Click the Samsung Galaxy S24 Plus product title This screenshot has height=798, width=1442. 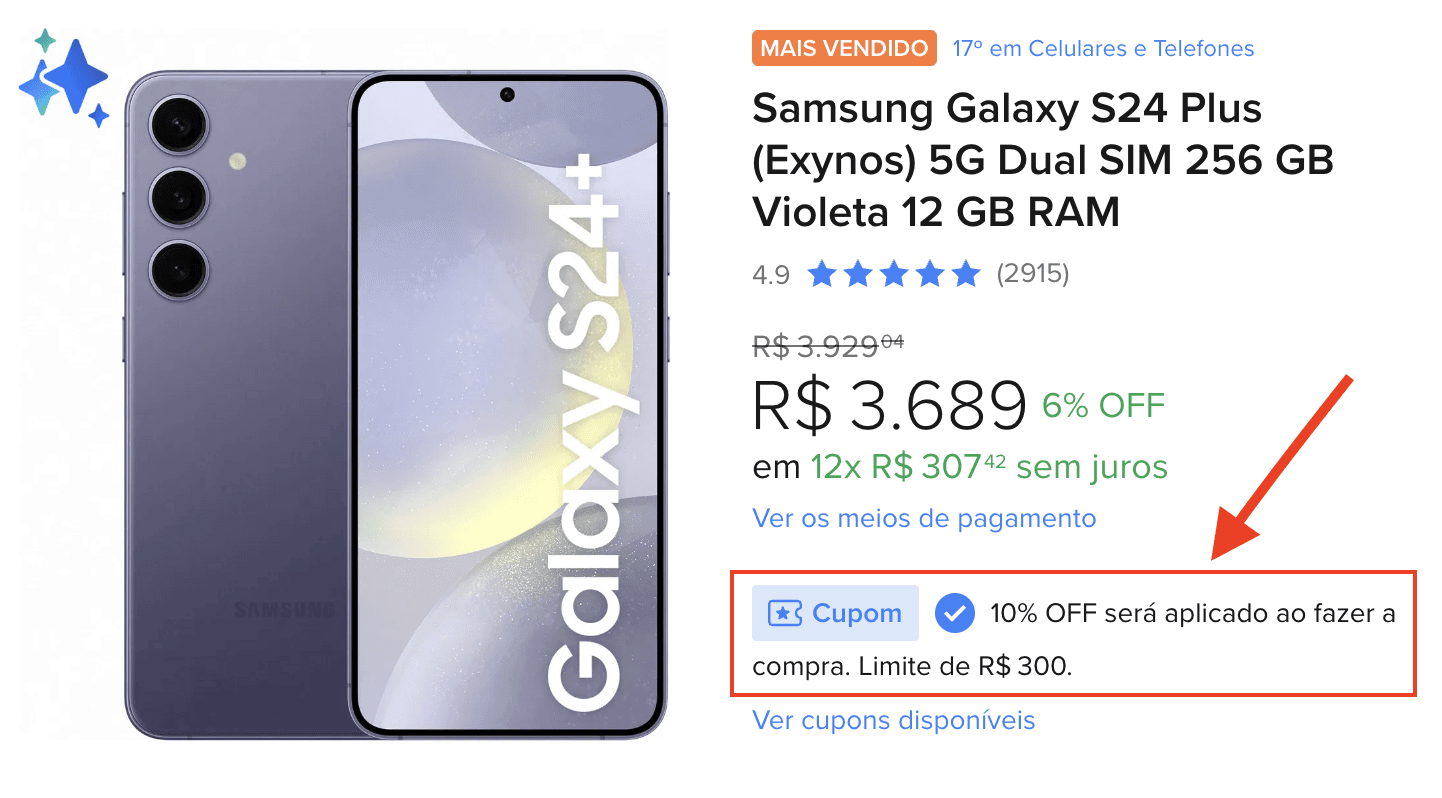click(x=1043, y=160)
